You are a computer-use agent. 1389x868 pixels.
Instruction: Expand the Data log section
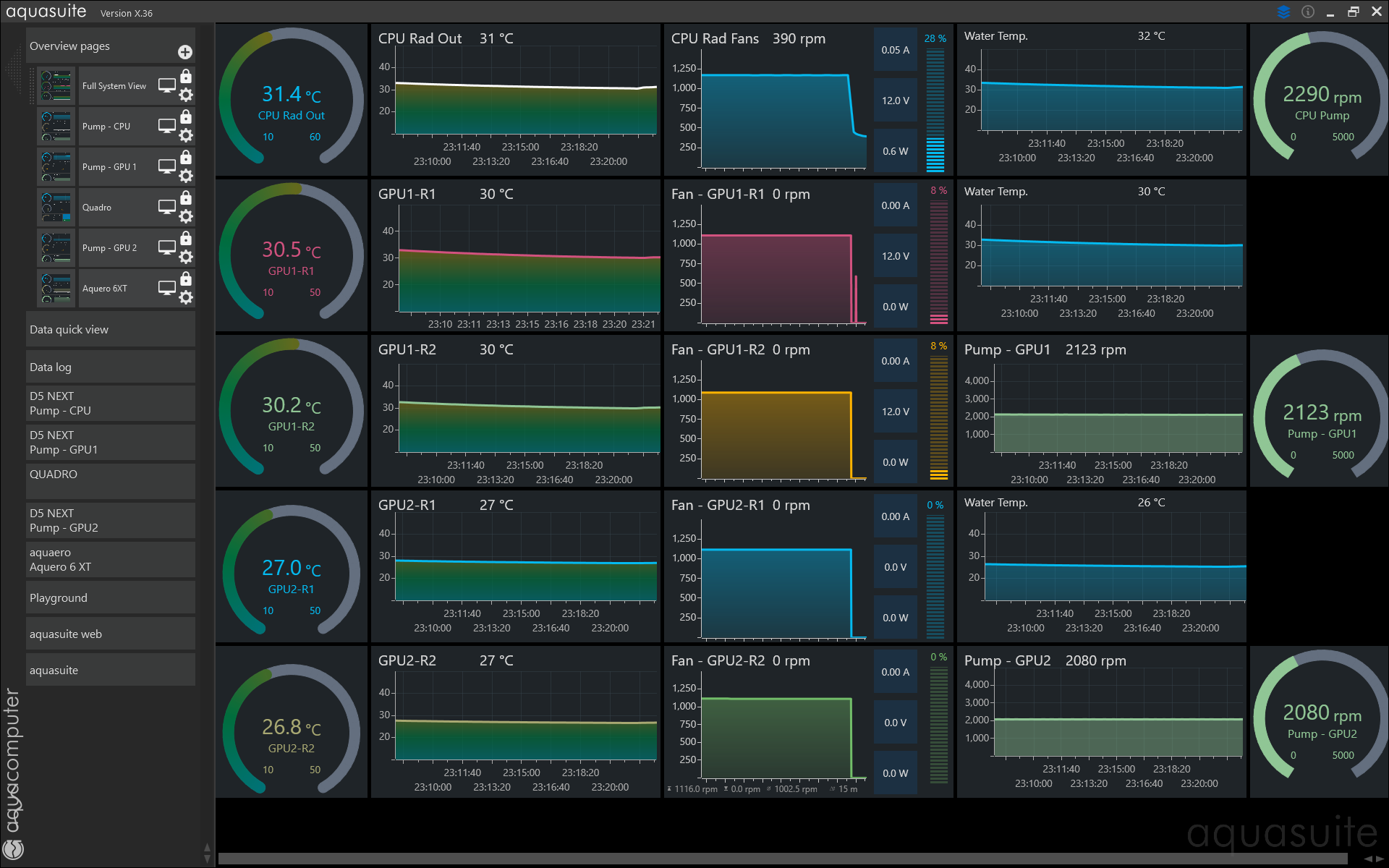111,367
